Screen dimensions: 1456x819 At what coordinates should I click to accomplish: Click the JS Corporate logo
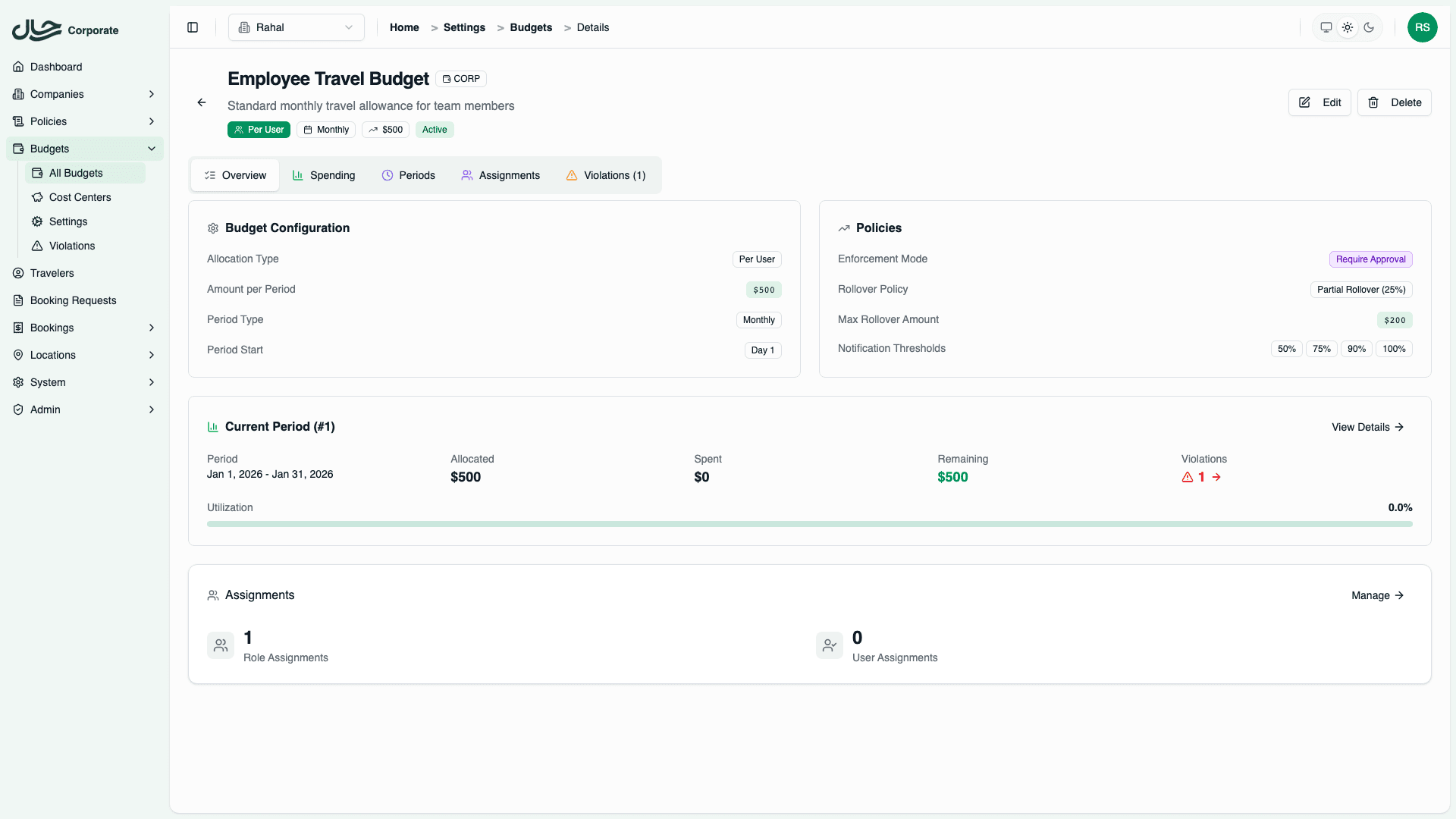click(x=64, y=30)
